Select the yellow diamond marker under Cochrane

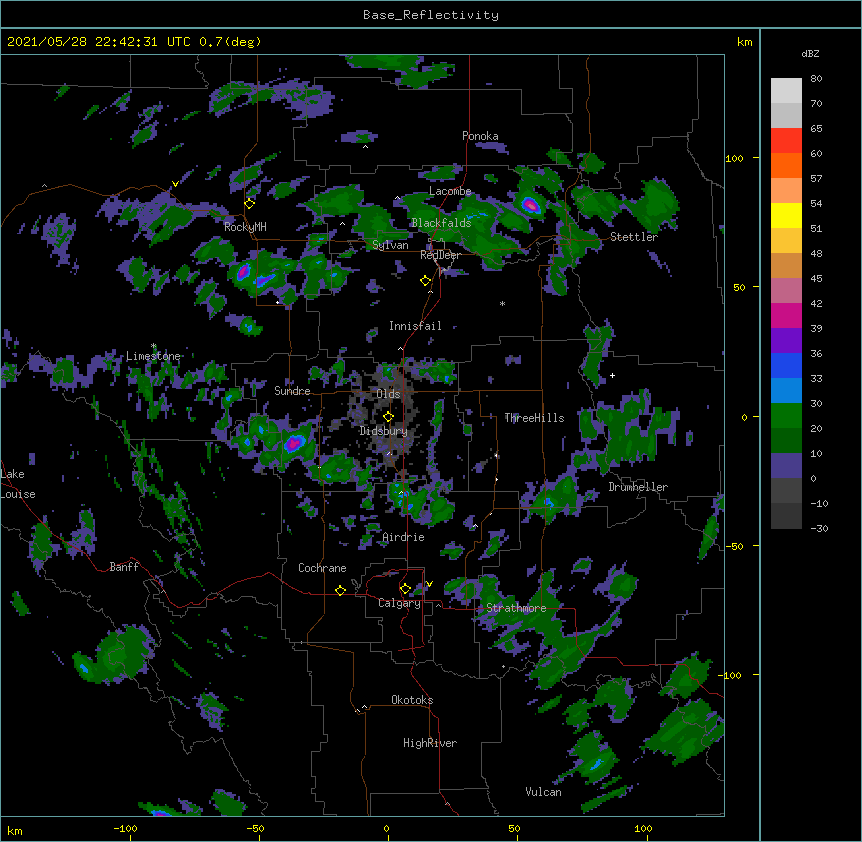(x=340, y=590)
